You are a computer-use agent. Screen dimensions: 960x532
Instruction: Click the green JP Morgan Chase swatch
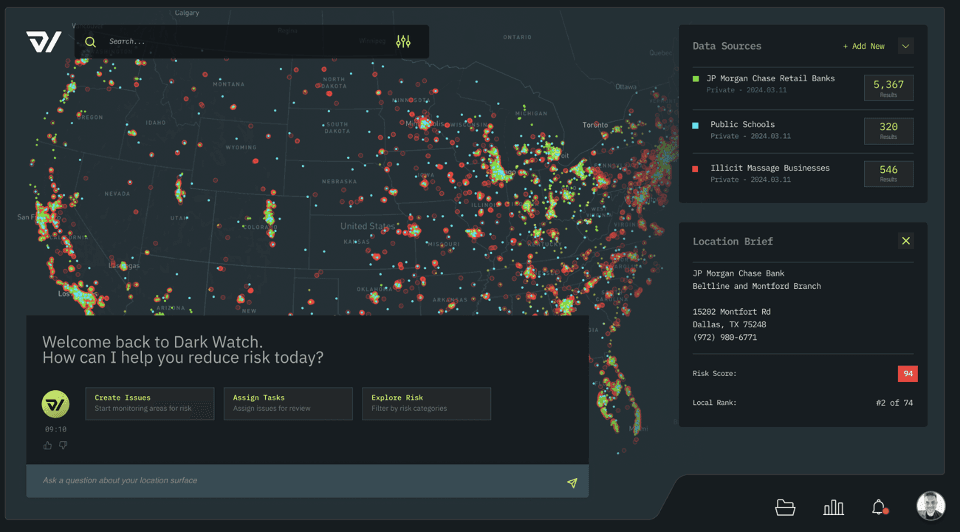point(696,78)
